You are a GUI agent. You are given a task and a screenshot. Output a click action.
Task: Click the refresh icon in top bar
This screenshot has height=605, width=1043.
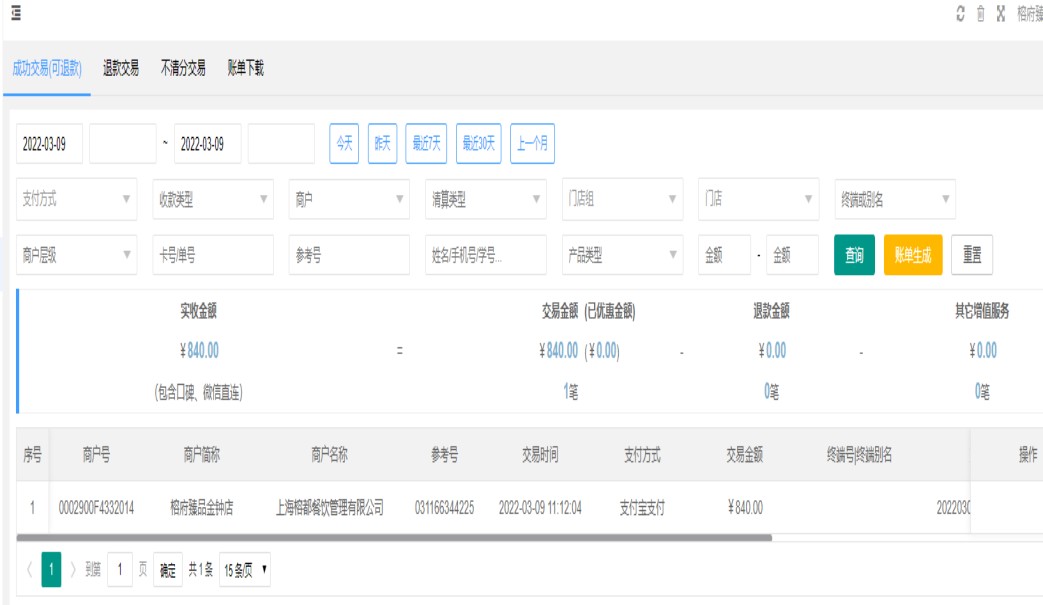click(961, 13)
